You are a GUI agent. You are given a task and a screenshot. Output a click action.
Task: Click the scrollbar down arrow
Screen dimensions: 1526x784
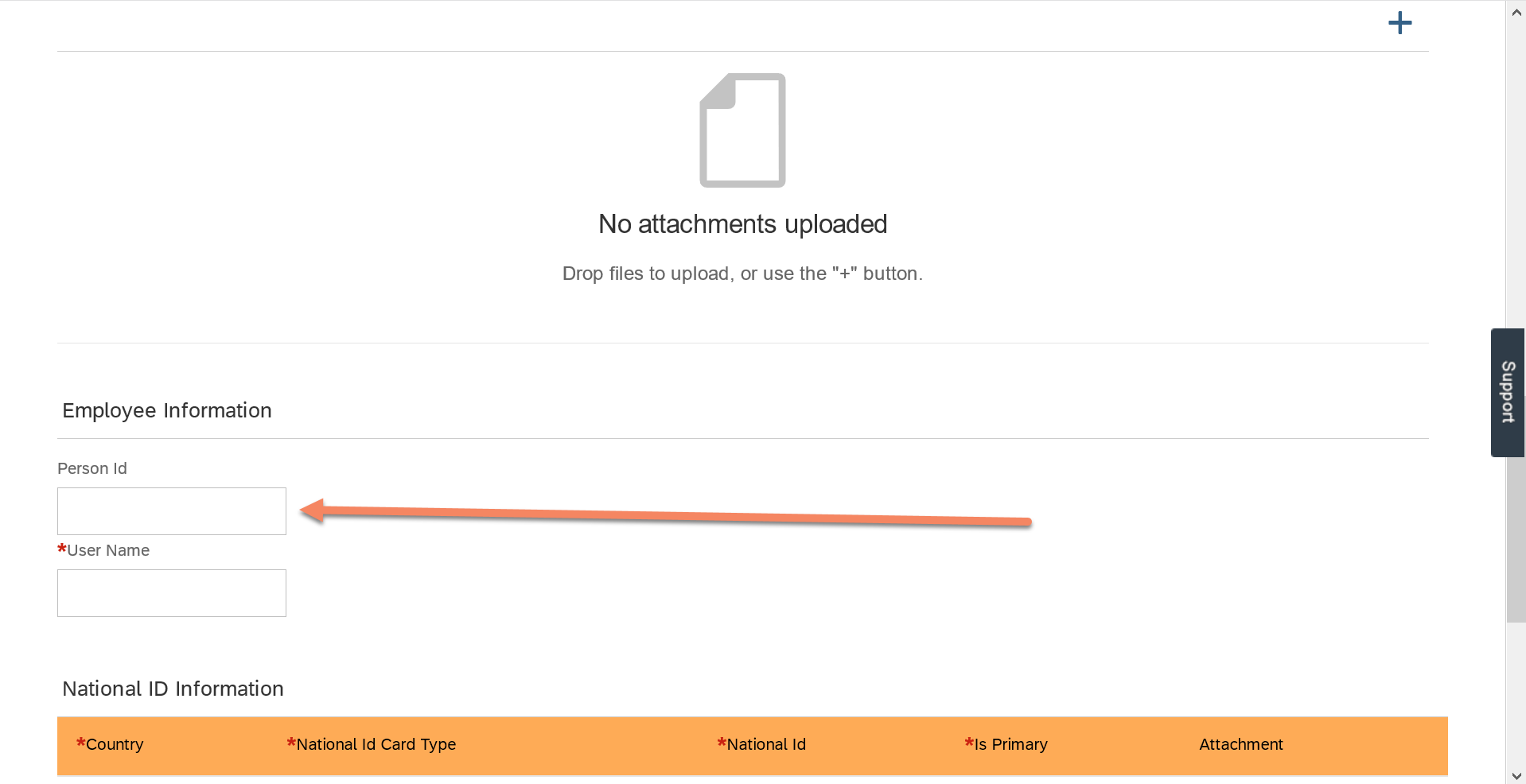[x=1516, y=775]
